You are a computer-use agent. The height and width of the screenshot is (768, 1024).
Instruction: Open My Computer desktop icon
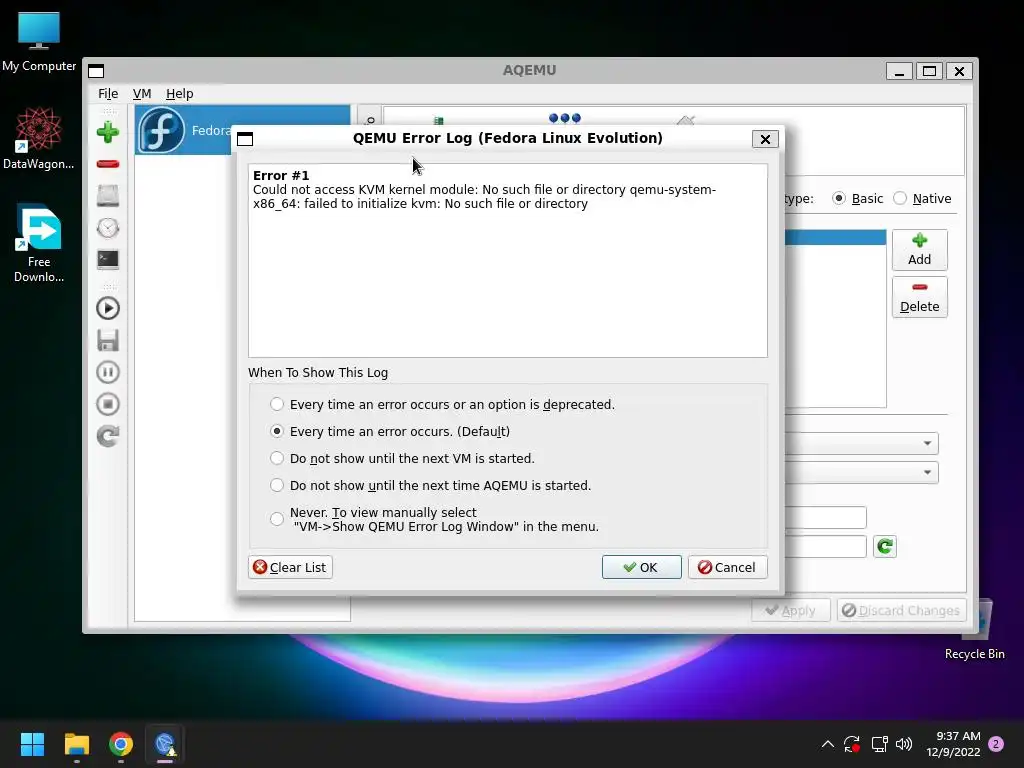pyautogui.click(x=39, y=42)
